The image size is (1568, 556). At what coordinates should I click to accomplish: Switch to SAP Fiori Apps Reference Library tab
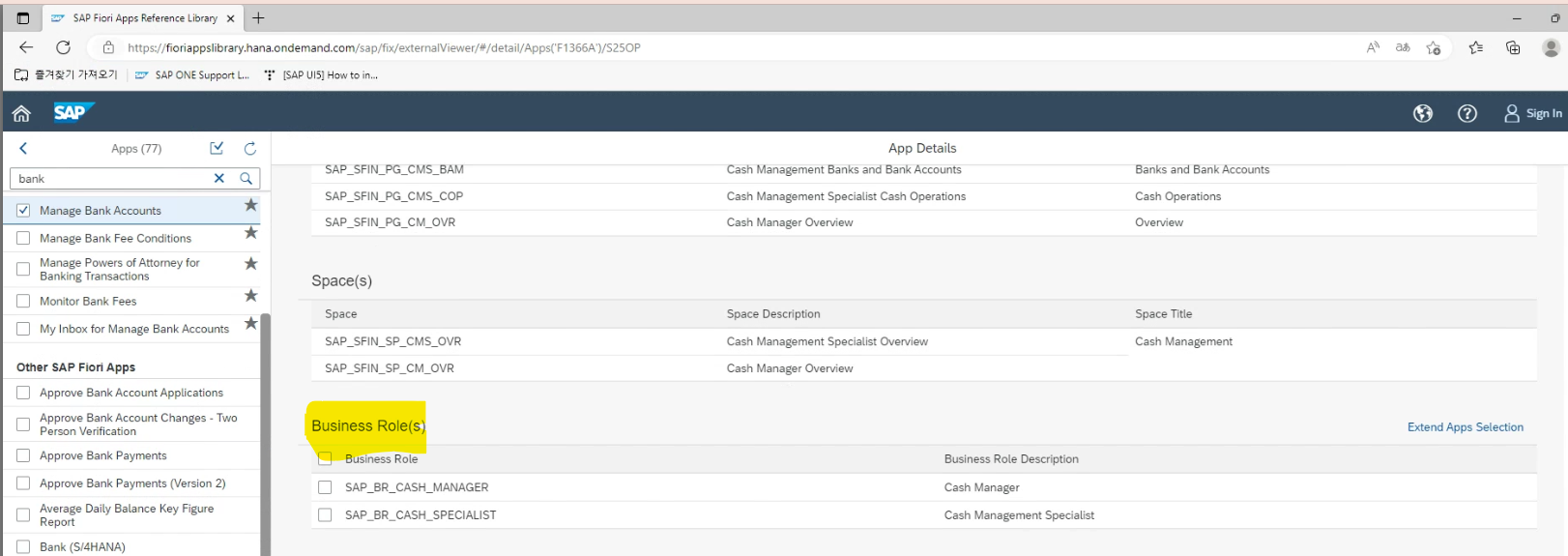tap(145, 18)
